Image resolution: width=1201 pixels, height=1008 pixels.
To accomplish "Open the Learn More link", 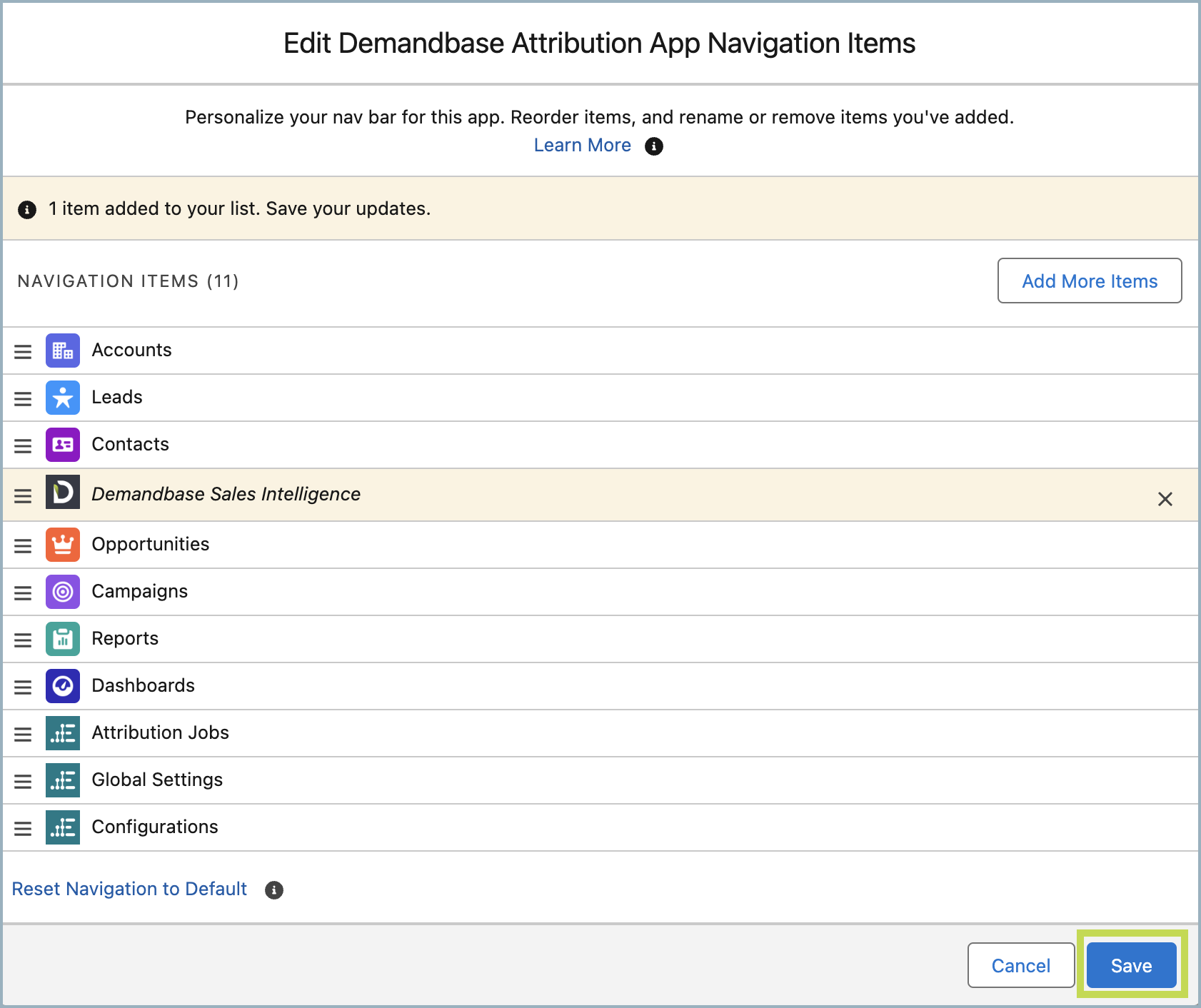I will (583, 145).
